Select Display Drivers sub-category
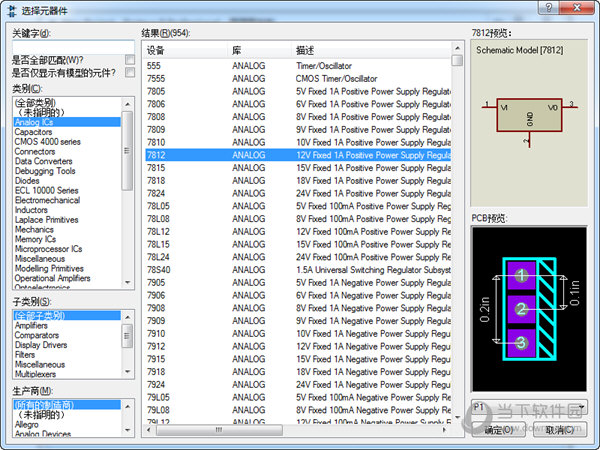Screen dimensions: 600x450 coord(41,345)
